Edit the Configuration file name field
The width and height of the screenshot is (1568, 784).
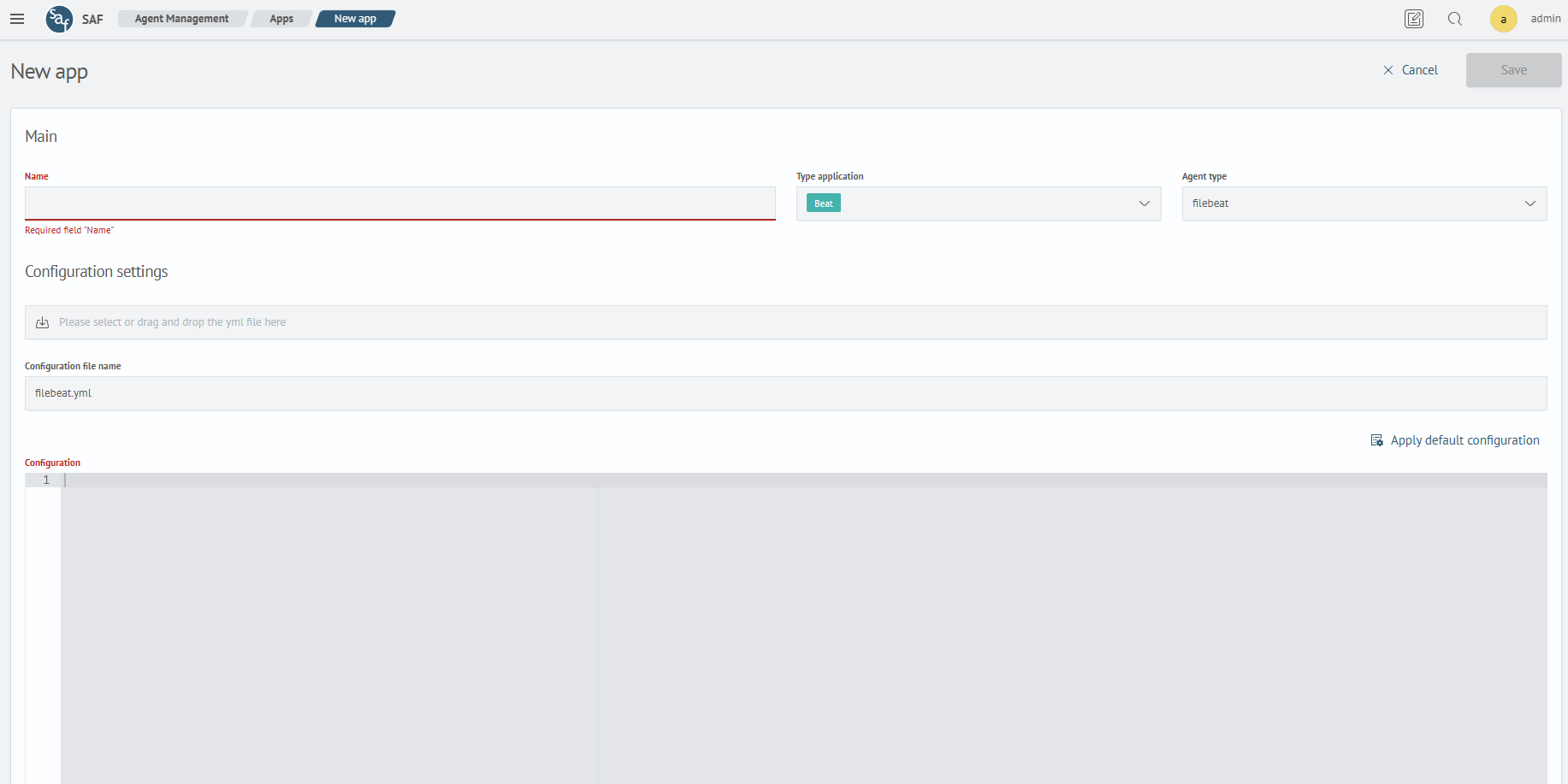786,393
